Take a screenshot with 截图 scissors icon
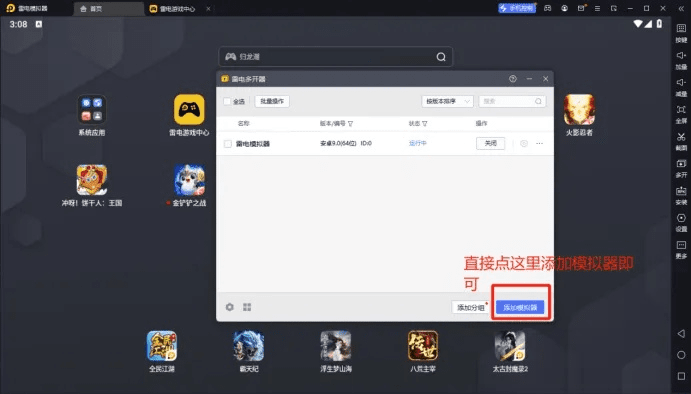The height and width of the screenshot is (394, 691). tap(681, 137)
